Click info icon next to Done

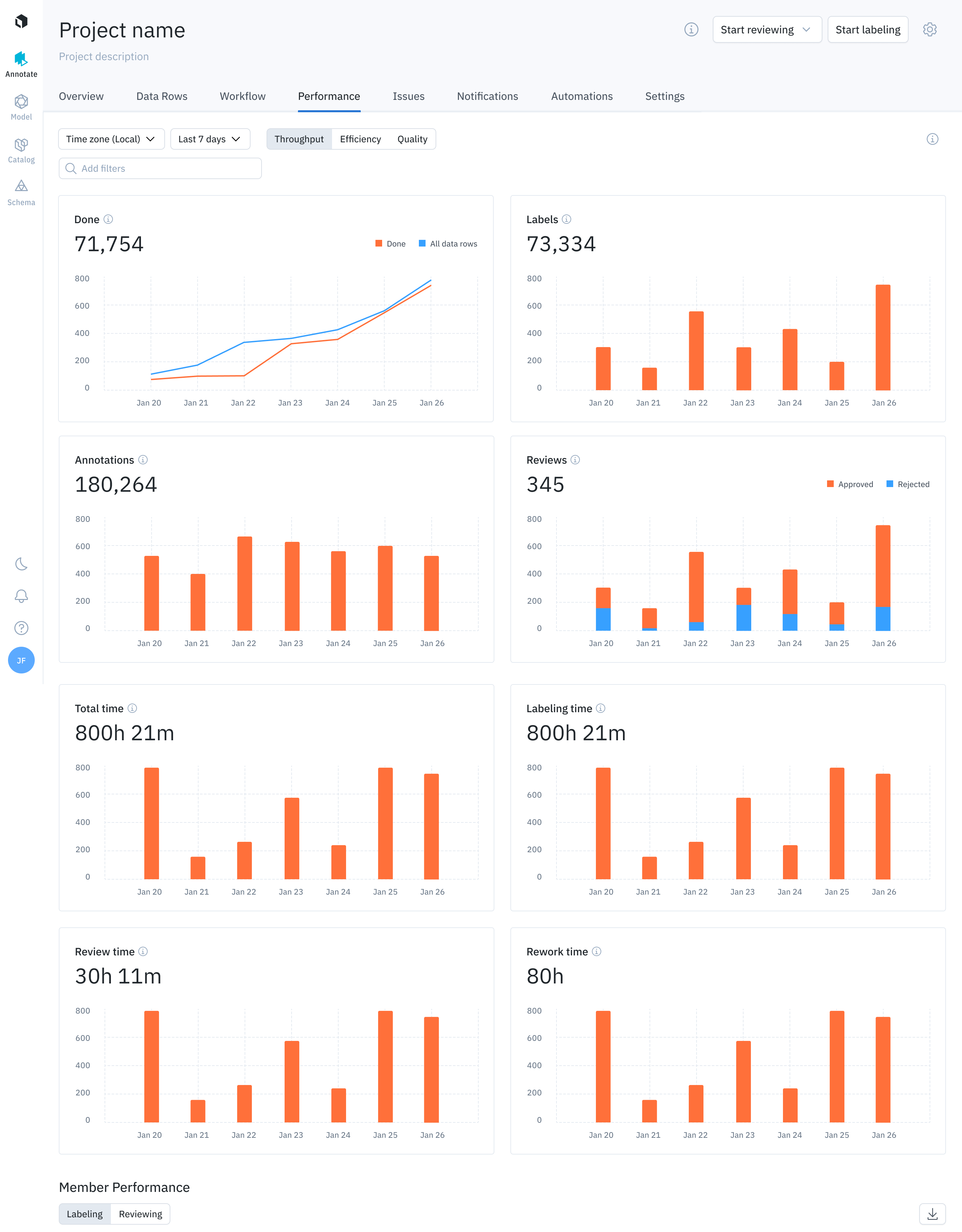[108, 219]
